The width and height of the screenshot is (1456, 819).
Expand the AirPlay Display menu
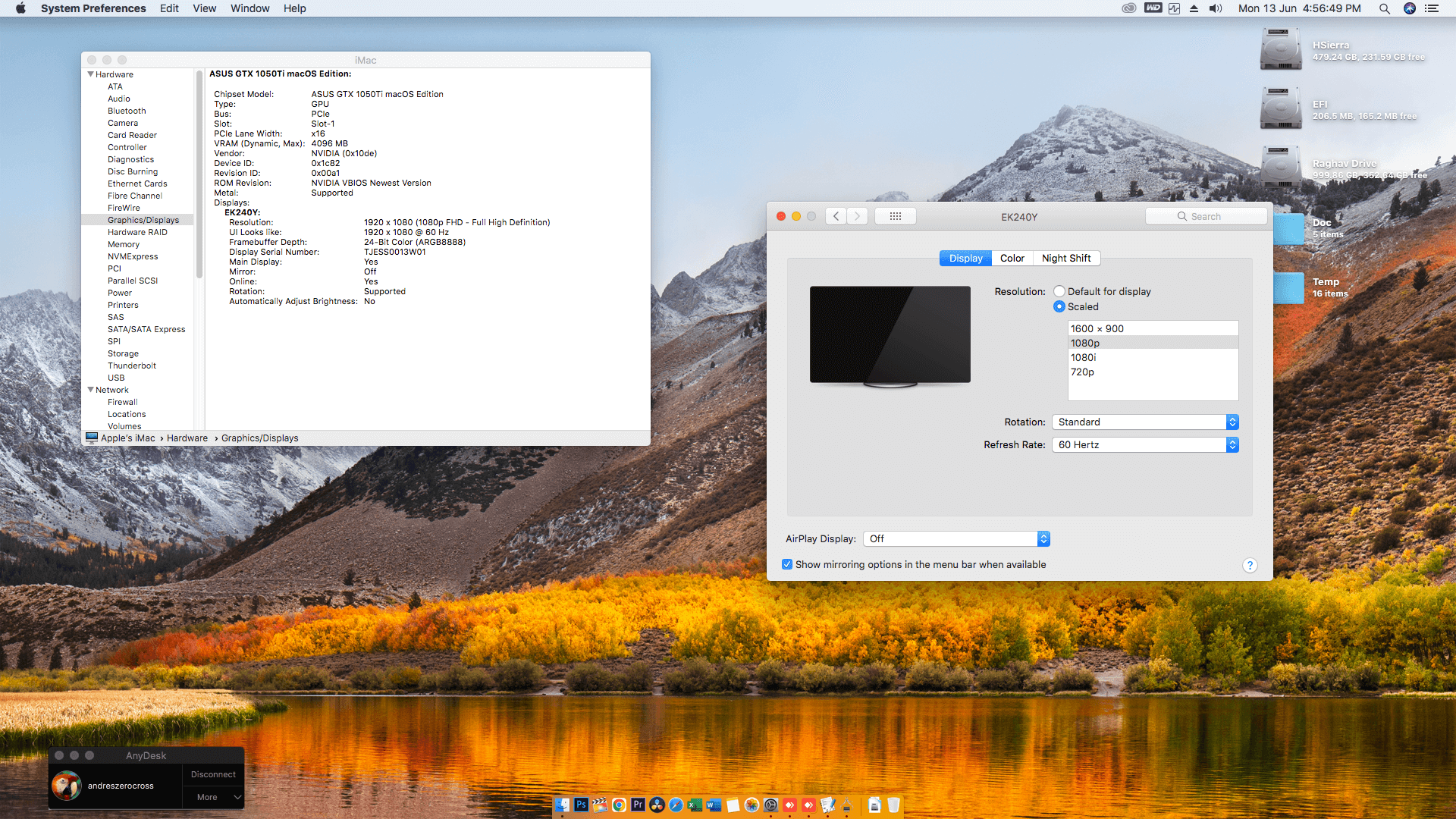click(956, 538)
